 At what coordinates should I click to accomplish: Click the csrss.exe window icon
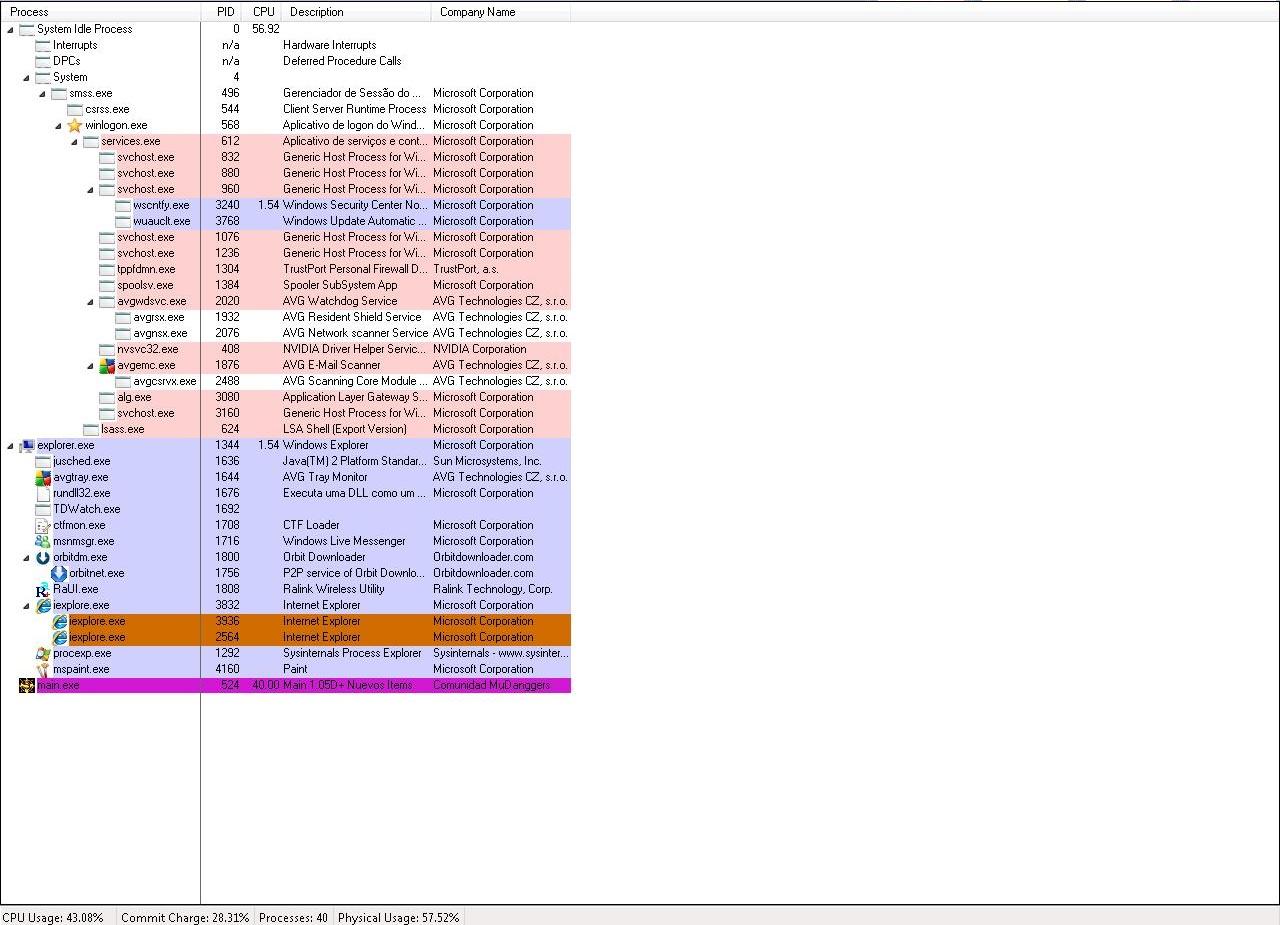point(75,109)
